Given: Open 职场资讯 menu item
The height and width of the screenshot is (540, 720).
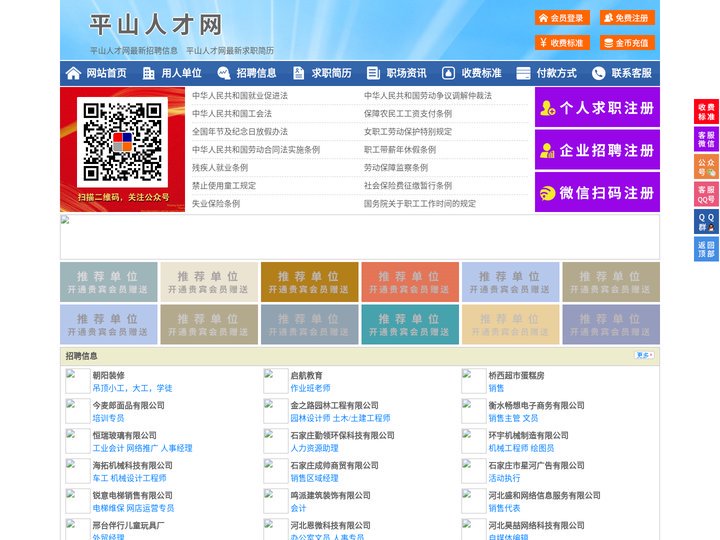Looking at the screenshot, I should pos(406,73).
